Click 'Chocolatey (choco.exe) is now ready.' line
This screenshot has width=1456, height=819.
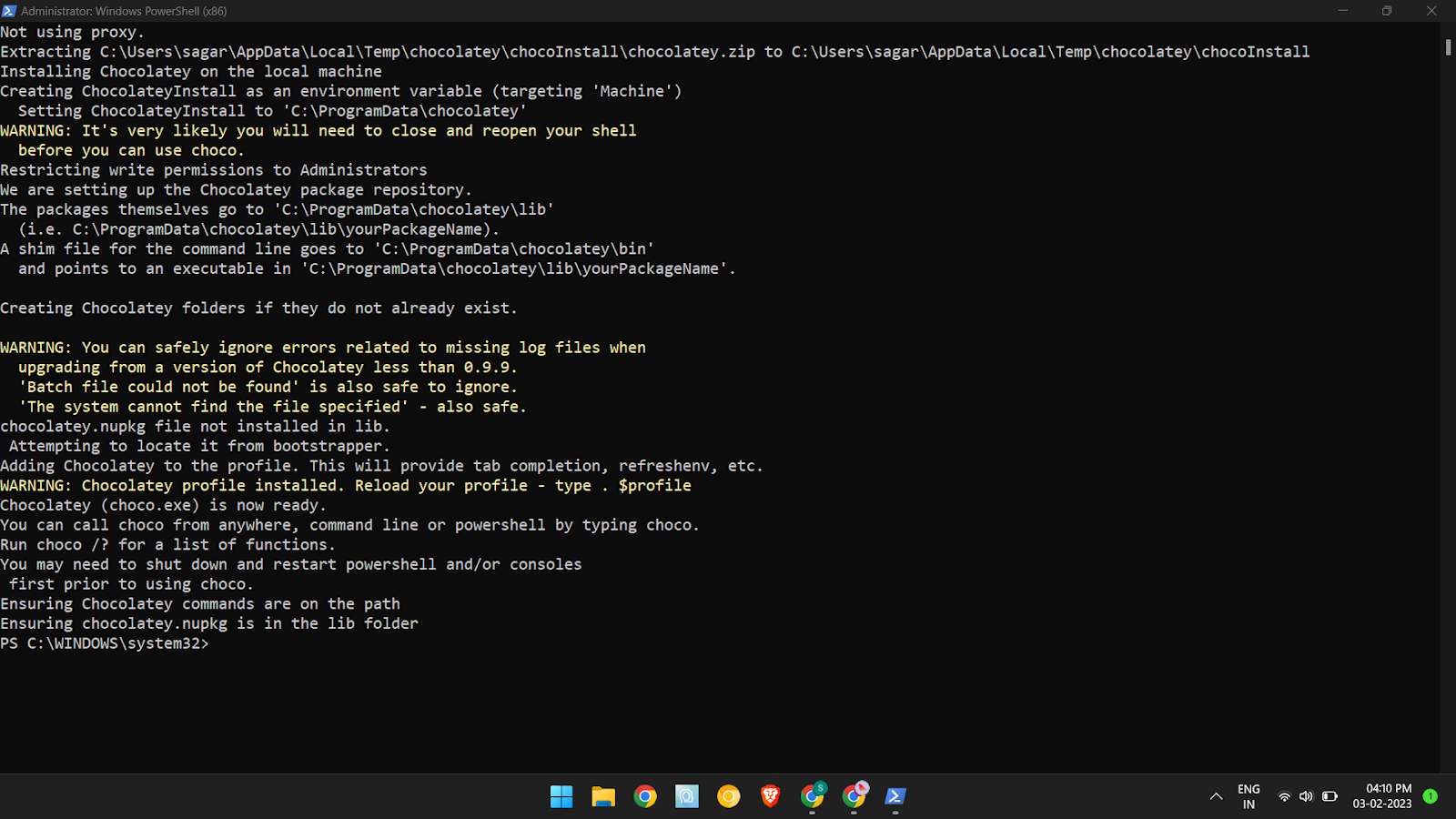163,505
